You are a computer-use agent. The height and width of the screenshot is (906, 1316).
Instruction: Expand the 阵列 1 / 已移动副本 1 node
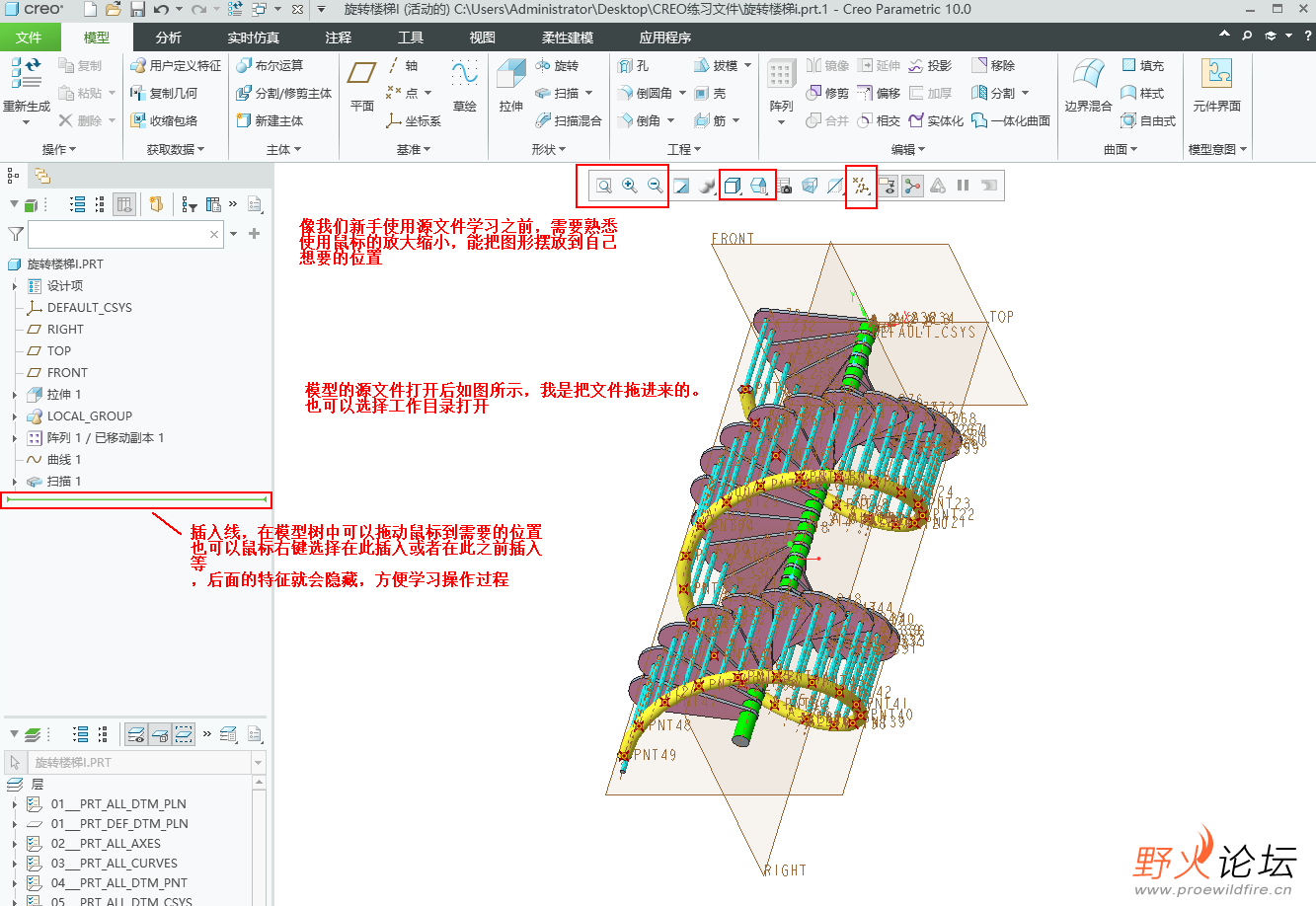(x=15, y=438)
